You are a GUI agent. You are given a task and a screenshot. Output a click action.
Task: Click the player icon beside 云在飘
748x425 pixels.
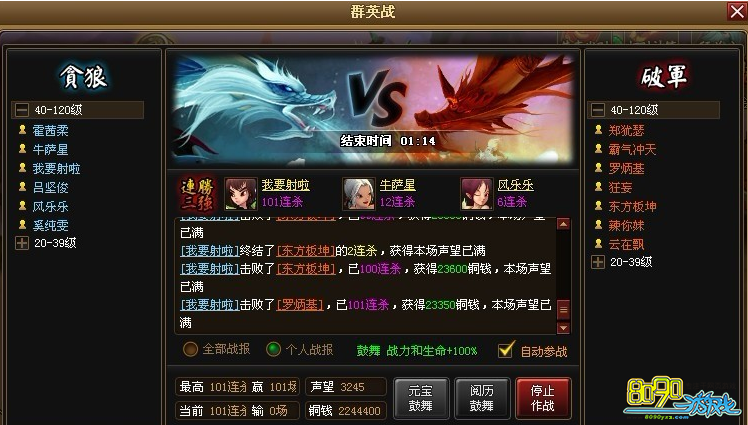(x=598, y=244)
